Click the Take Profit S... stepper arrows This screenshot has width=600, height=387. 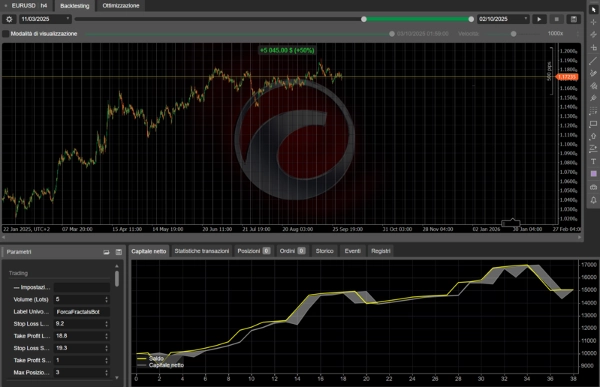[106, 360]
